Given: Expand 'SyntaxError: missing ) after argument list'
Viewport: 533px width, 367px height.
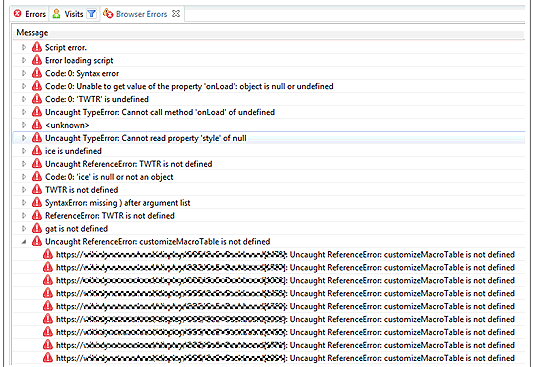Looking at the screenshot, I should point(24,203).
